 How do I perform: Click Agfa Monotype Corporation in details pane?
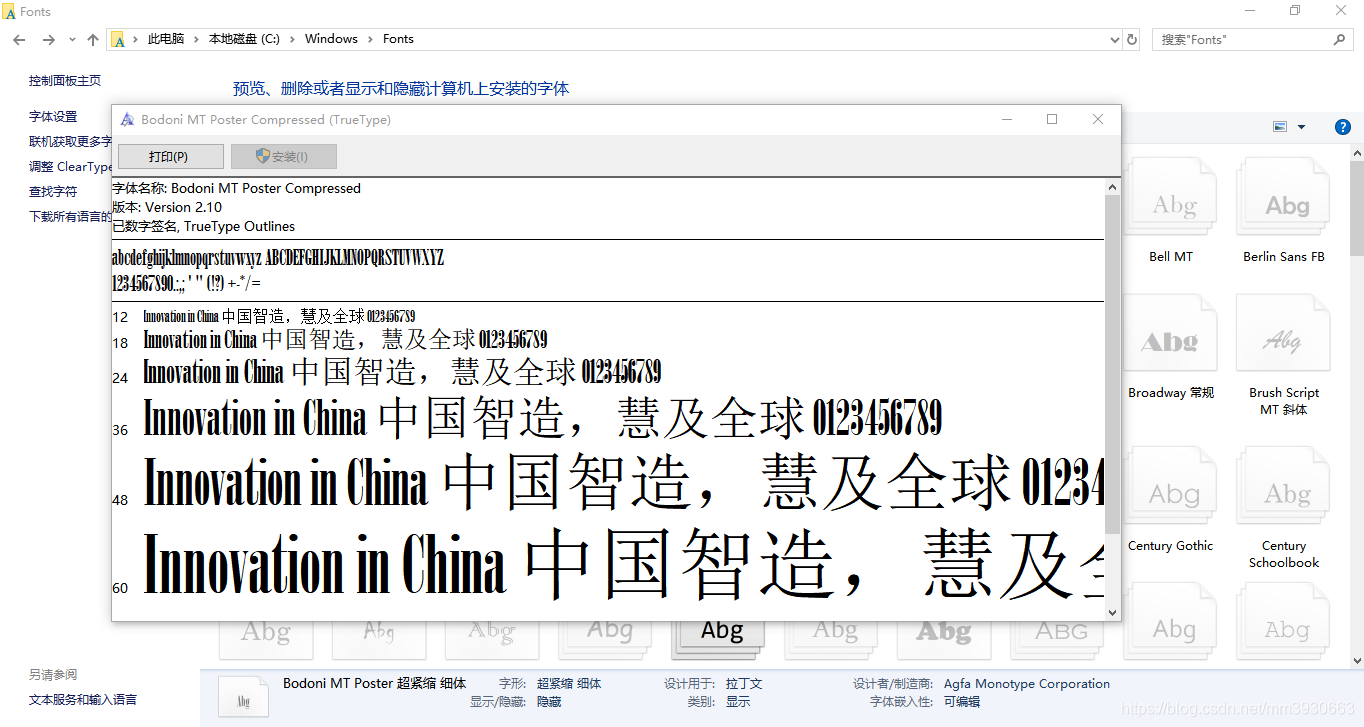1027,684
